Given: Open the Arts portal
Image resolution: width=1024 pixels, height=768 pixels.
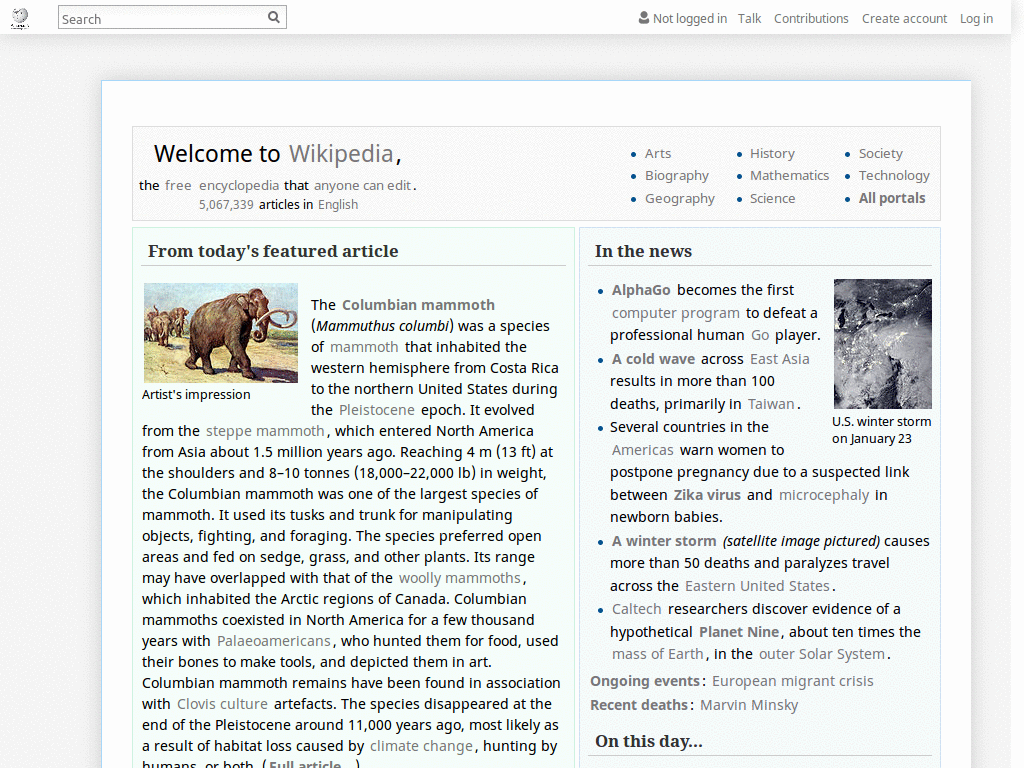Looking at the screenshot, I should point(657,153).
